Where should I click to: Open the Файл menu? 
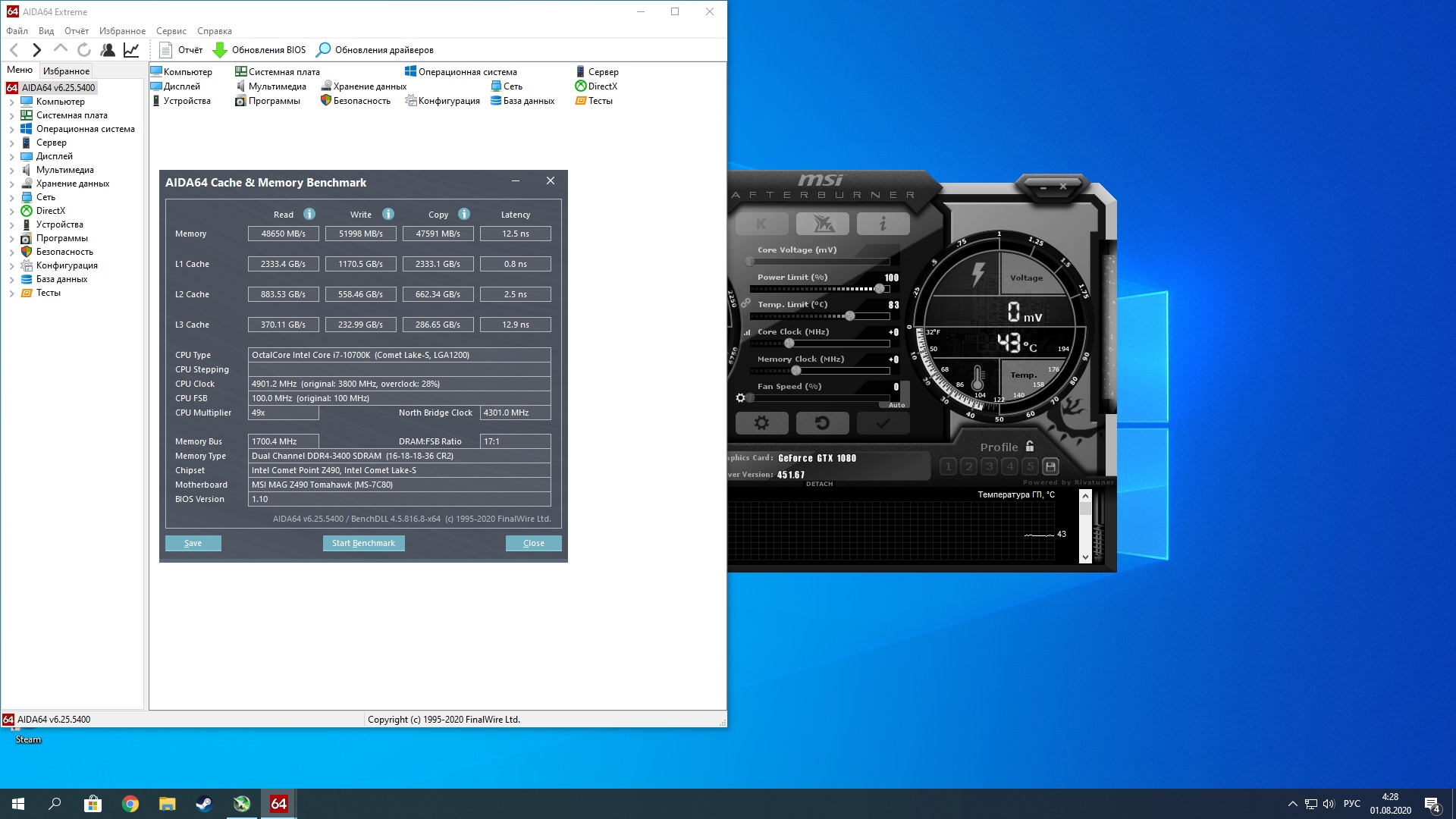(x=17, y=31)
